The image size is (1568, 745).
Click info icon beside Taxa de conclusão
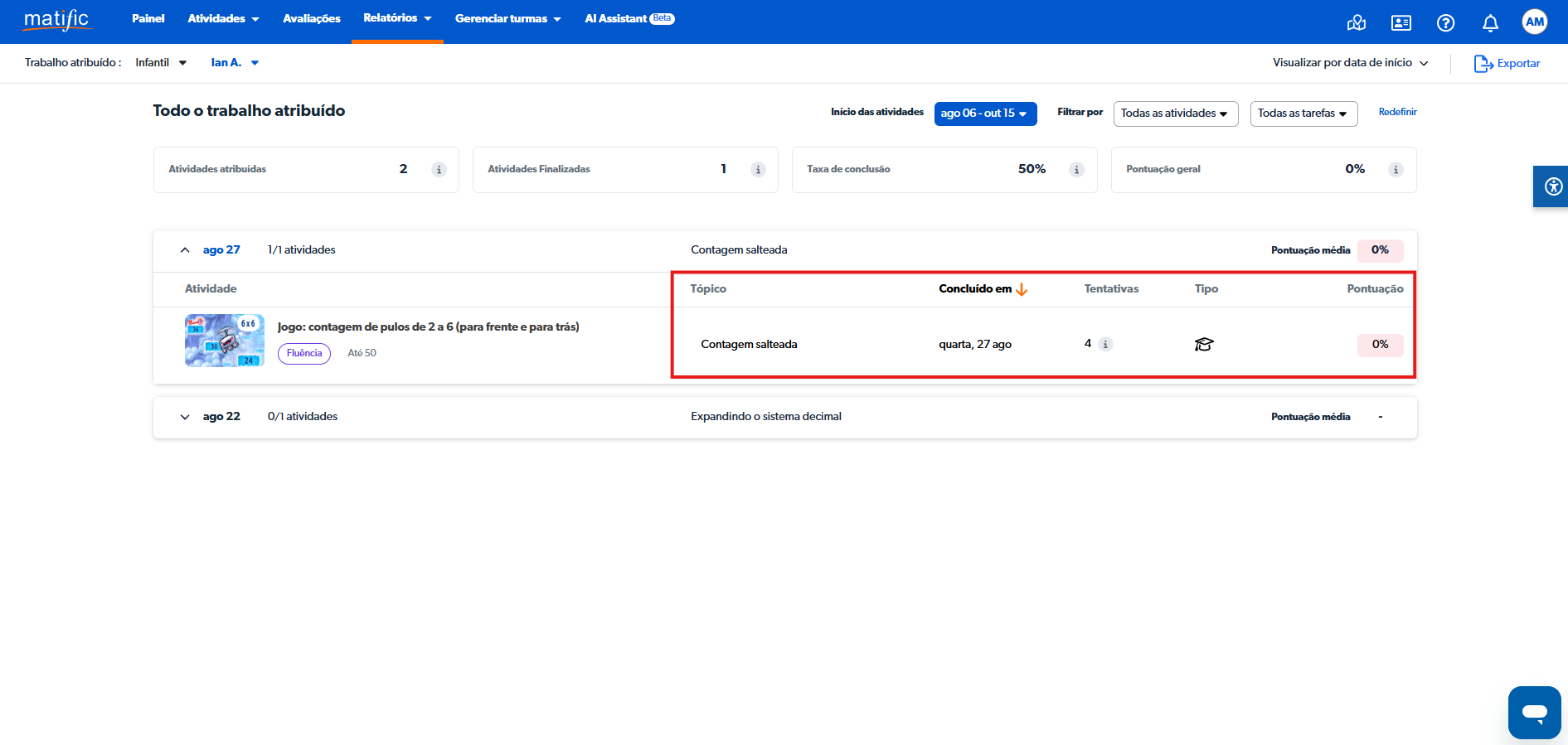pyautogui.click(x=1076, y=170)
